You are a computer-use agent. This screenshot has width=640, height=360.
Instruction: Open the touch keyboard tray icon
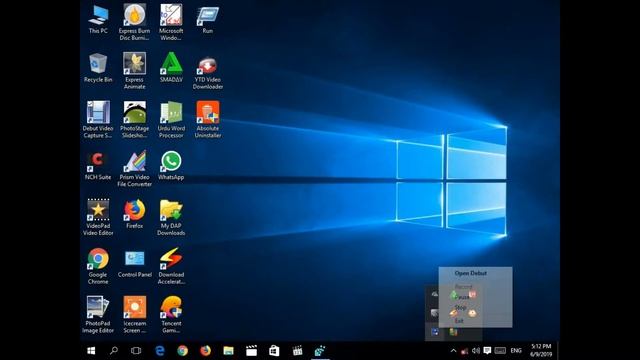(x=500, y=351)
